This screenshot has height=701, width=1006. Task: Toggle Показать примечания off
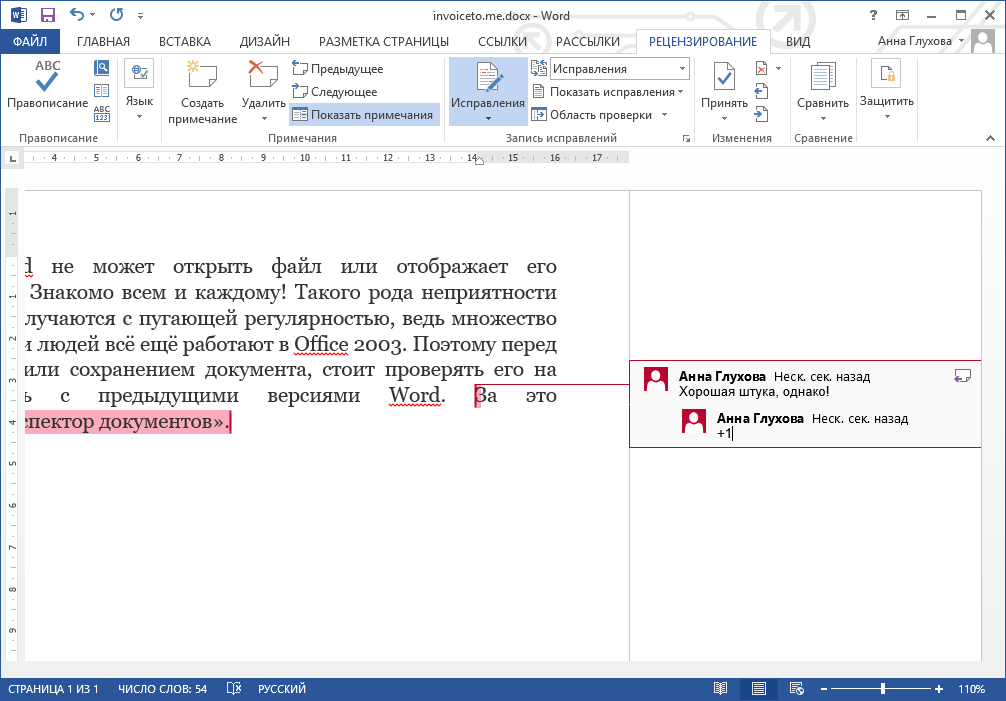366,114
